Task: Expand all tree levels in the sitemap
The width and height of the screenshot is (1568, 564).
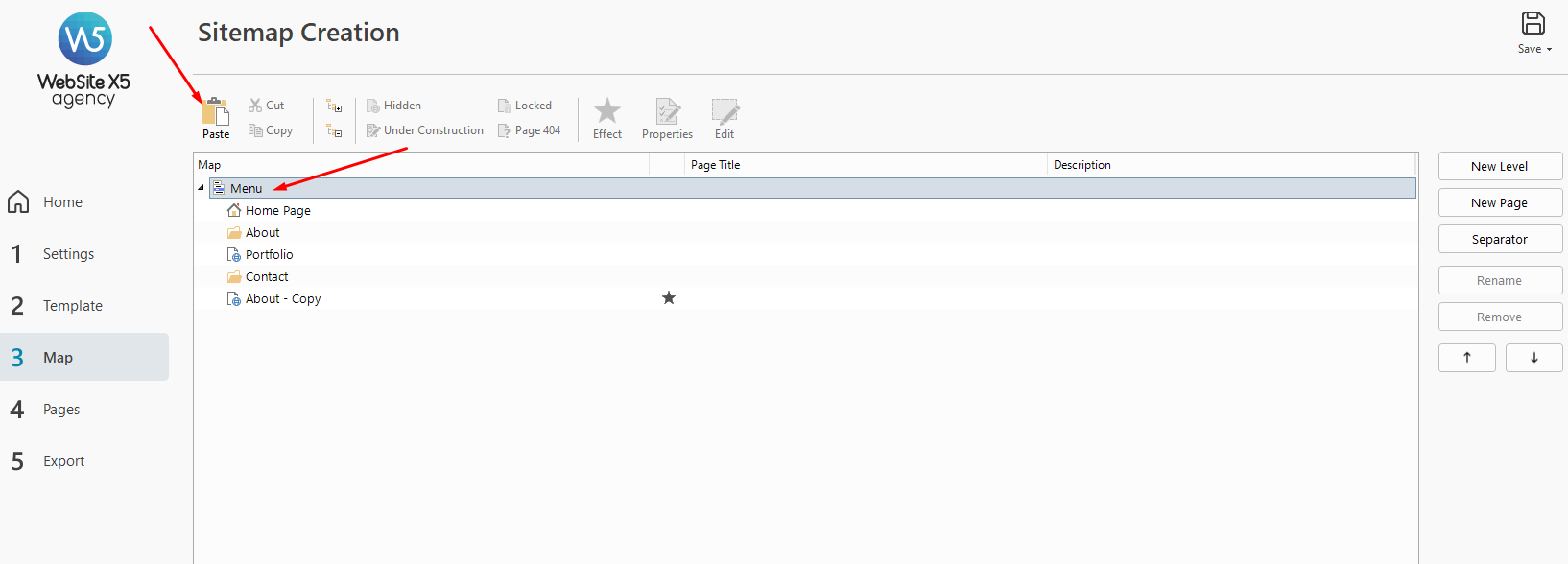Action: [x=334, y=106]
